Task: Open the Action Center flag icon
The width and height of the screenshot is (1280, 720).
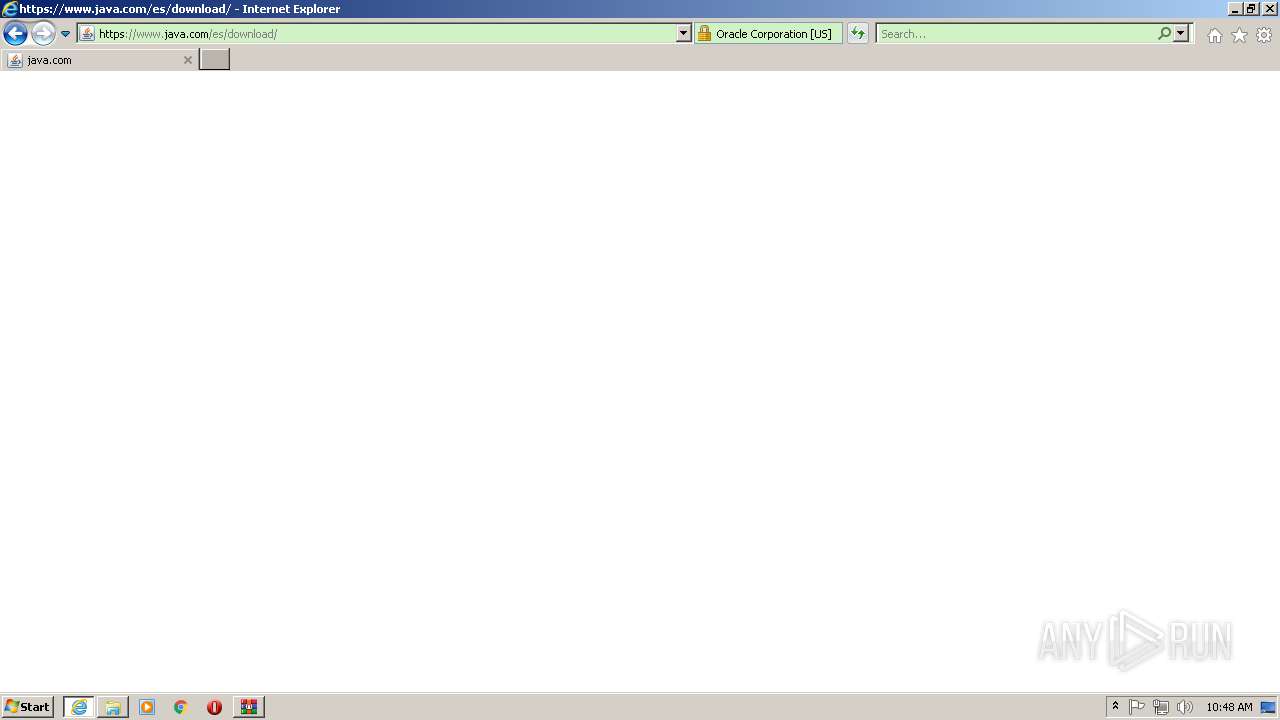Action: click(1137, 707)
